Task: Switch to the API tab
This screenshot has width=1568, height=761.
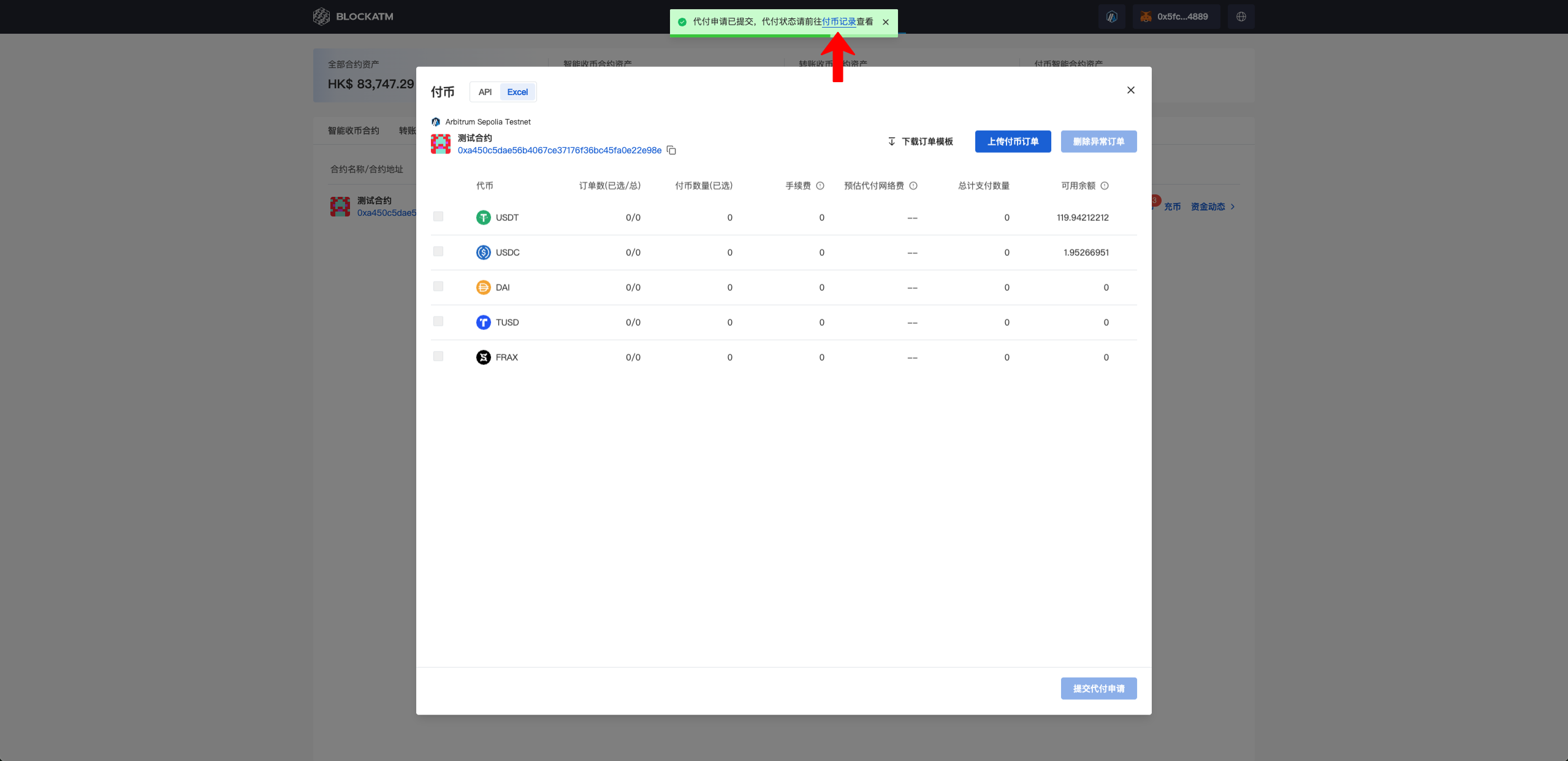Action: click(x=485, y=92)
